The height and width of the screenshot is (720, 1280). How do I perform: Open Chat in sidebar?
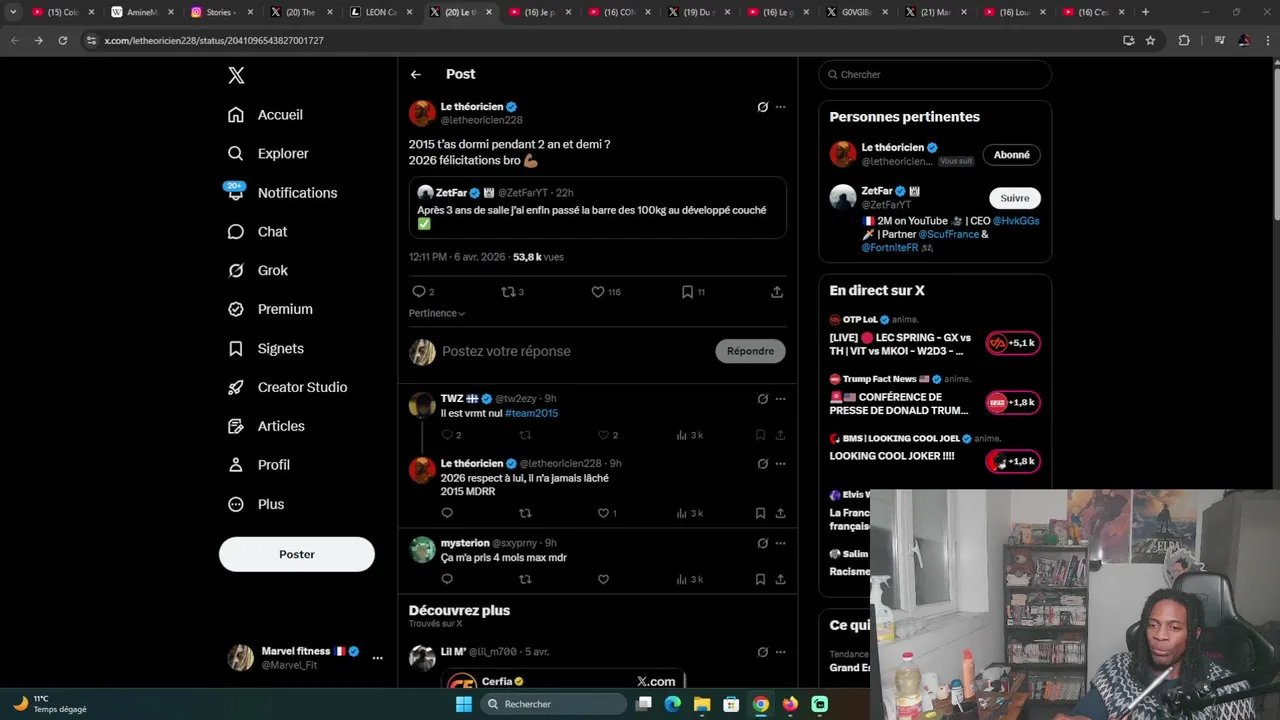(257, 232)
